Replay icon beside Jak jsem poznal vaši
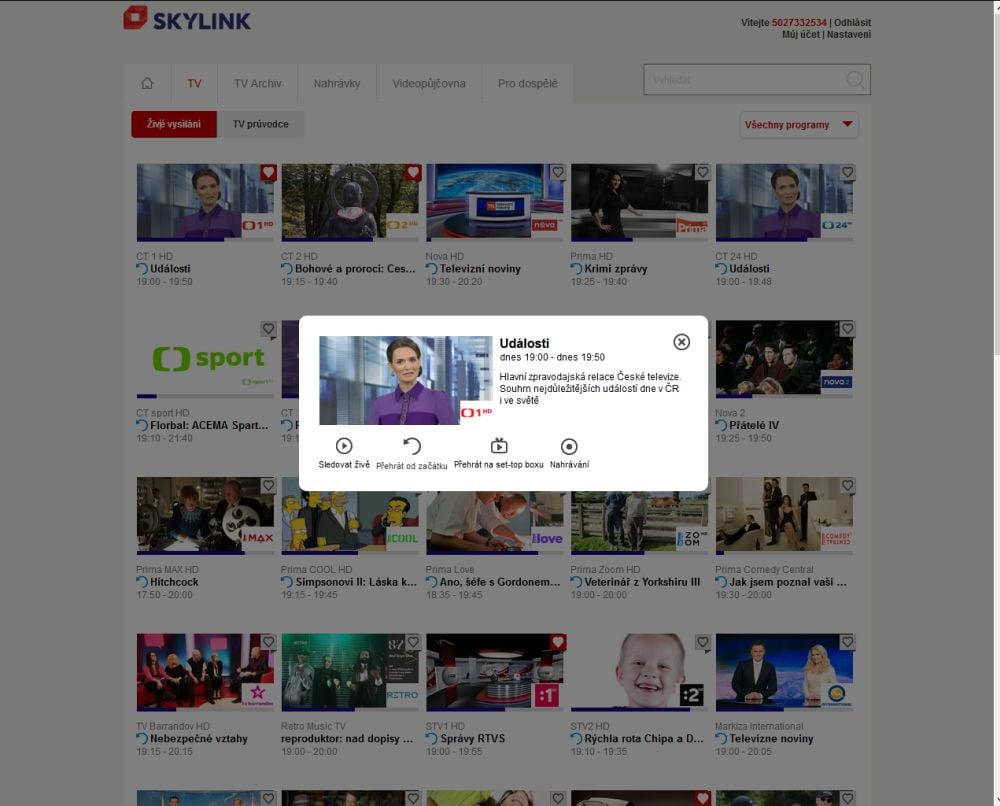1000x806 pixels. [721, 582]
